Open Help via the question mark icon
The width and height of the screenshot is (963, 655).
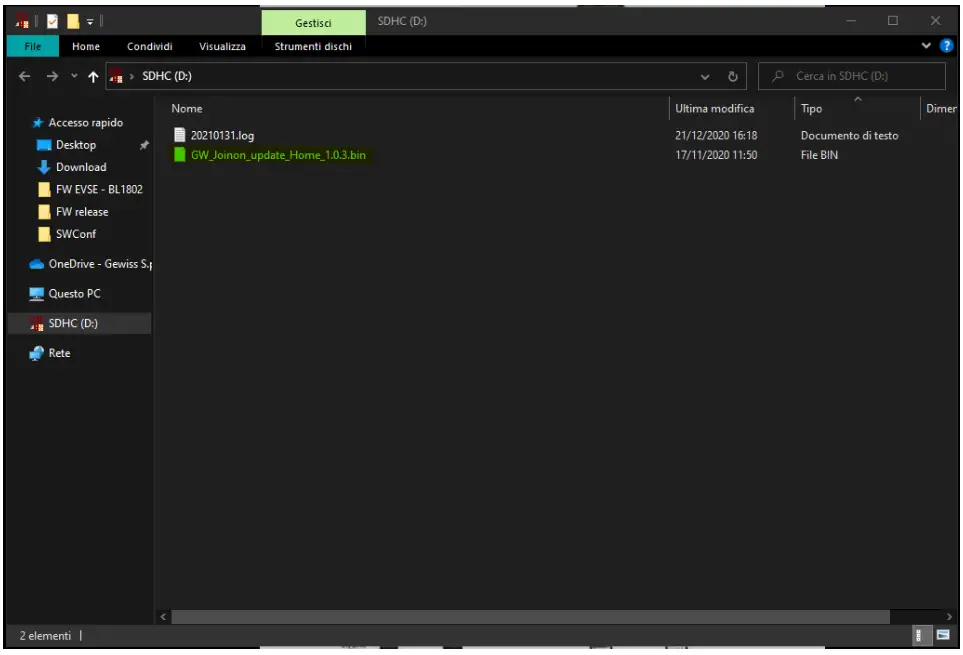click(x=946, y=45)
